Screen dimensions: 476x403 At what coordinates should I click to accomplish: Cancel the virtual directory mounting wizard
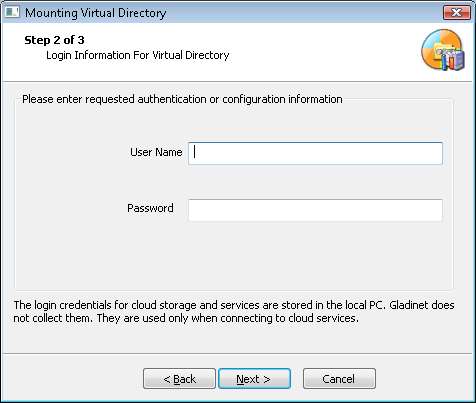[x=339, y=378]
